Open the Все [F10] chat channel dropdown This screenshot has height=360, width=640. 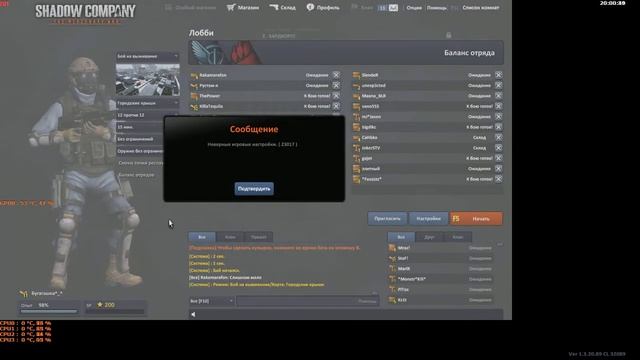(x=211, y=301)
